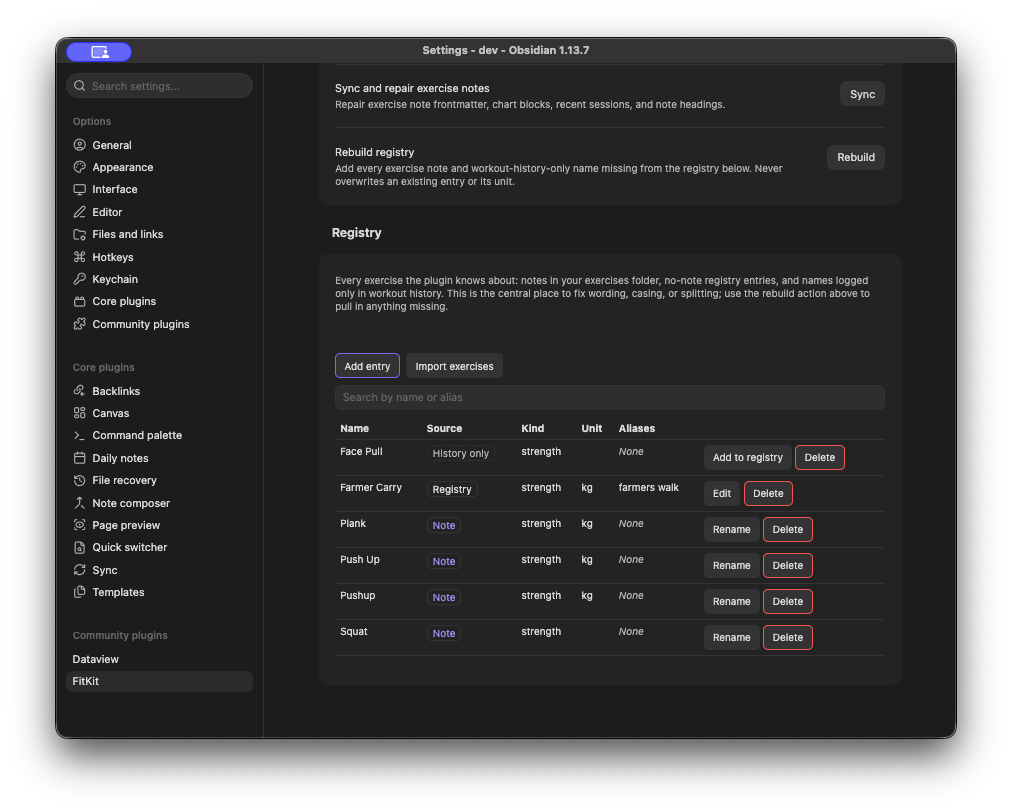Click the Squat exercise name
Image resolution: width=1012 pixels, height=812 pixels.
point(354,632)
